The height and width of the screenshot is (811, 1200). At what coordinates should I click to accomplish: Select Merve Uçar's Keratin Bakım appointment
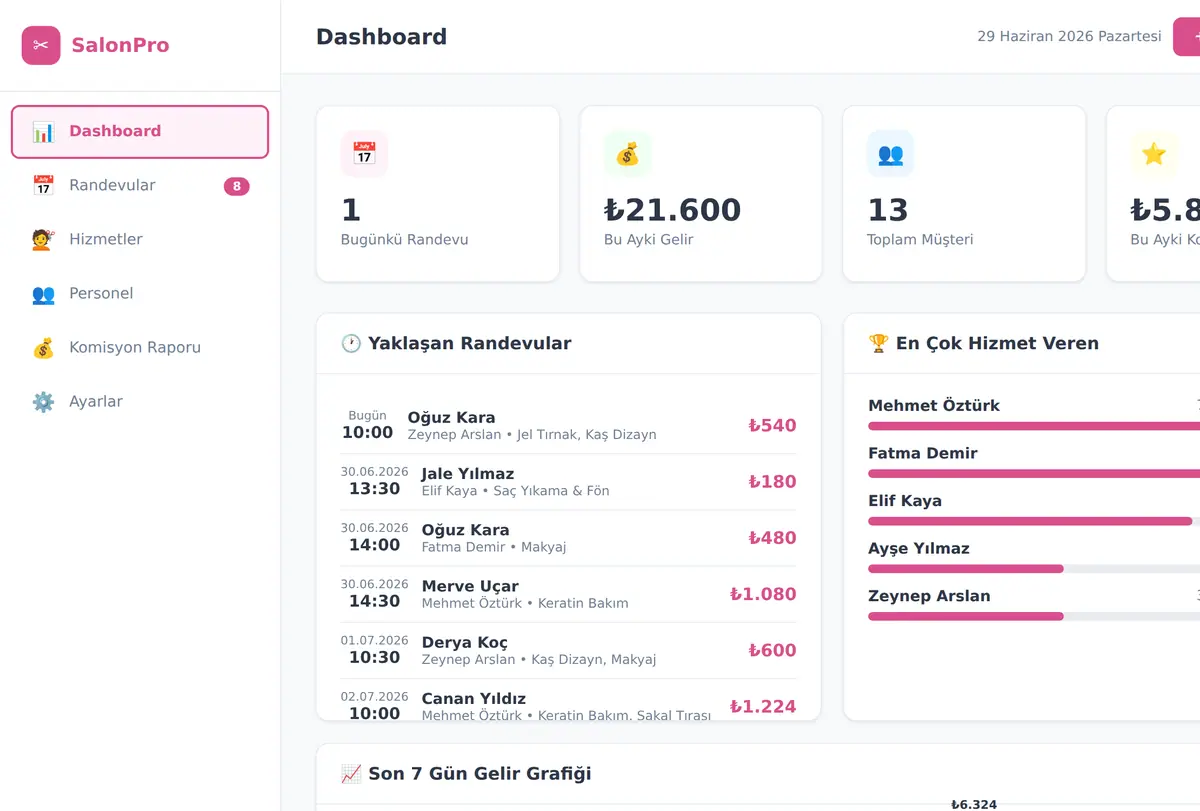(x=568, y=594)
